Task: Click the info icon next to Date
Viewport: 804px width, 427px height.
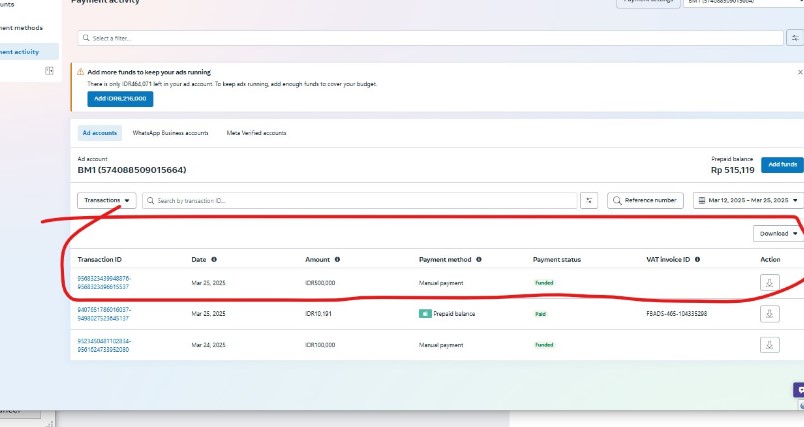Action: click(214, 259)
